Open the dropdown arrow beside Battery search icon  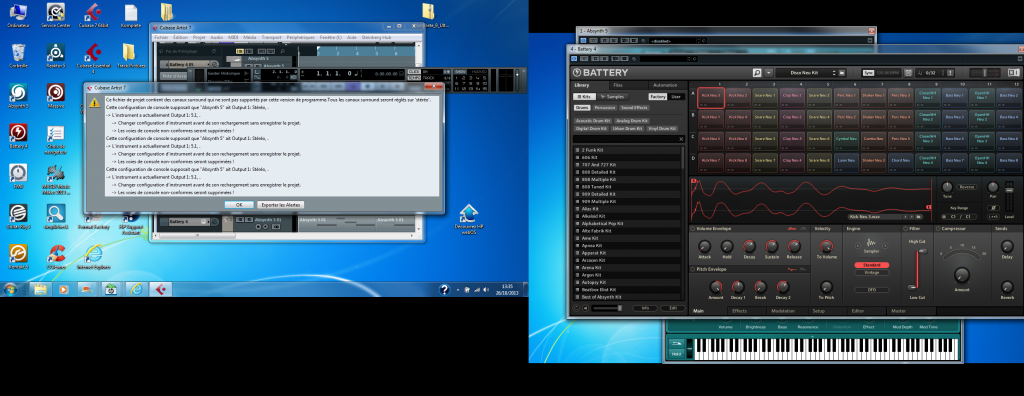[x=769, y=73]
